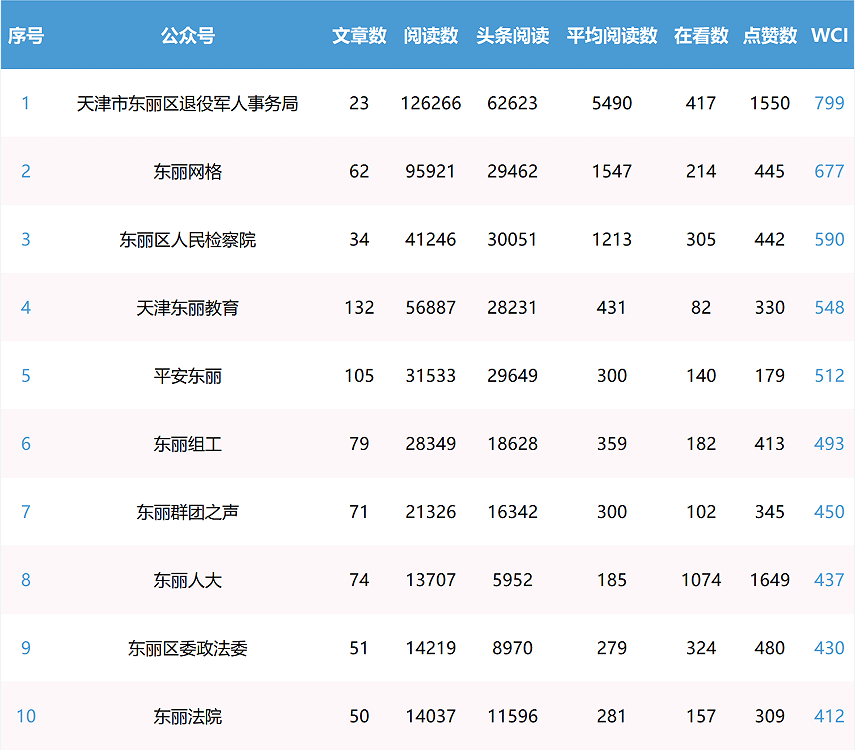The height and width of the screenshot is (750, 855).
Task: Select 天津市东丽区退役军人事务局 account name
Action: (188, 104)
